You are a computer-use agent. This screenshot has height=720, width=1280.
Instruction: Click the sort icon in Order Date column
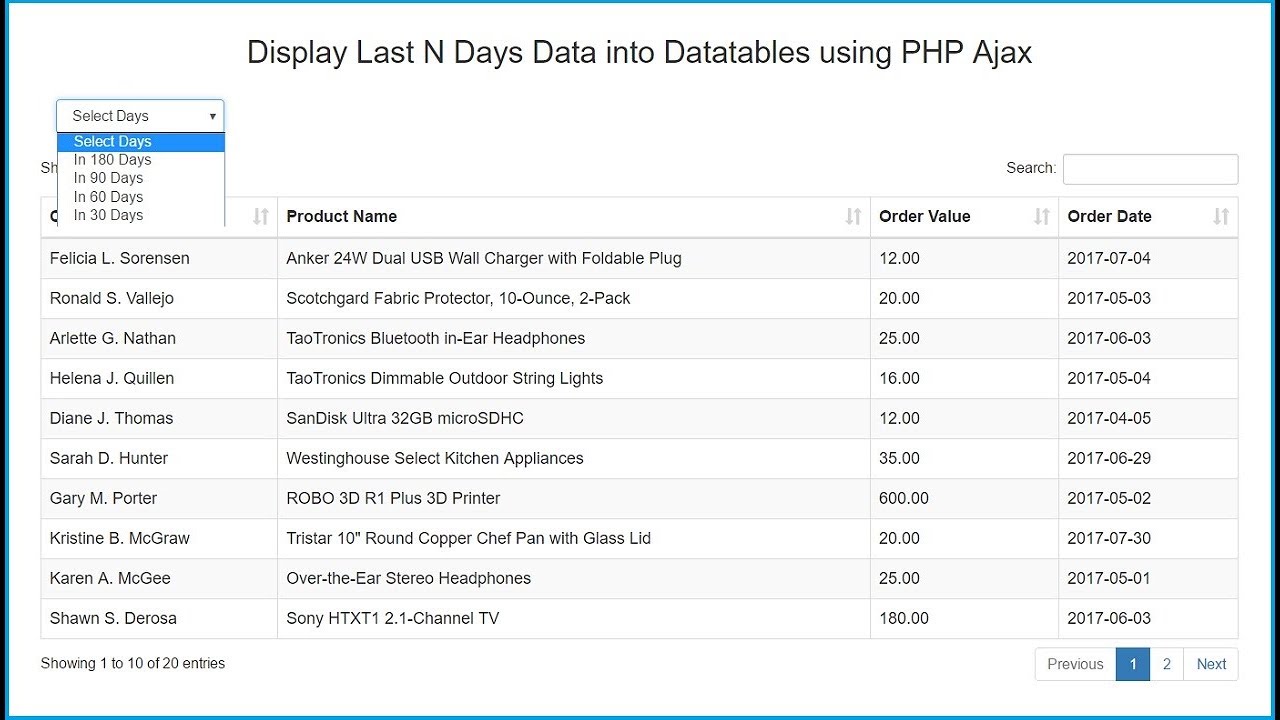pyautogui.click(x=1220, y=217)
